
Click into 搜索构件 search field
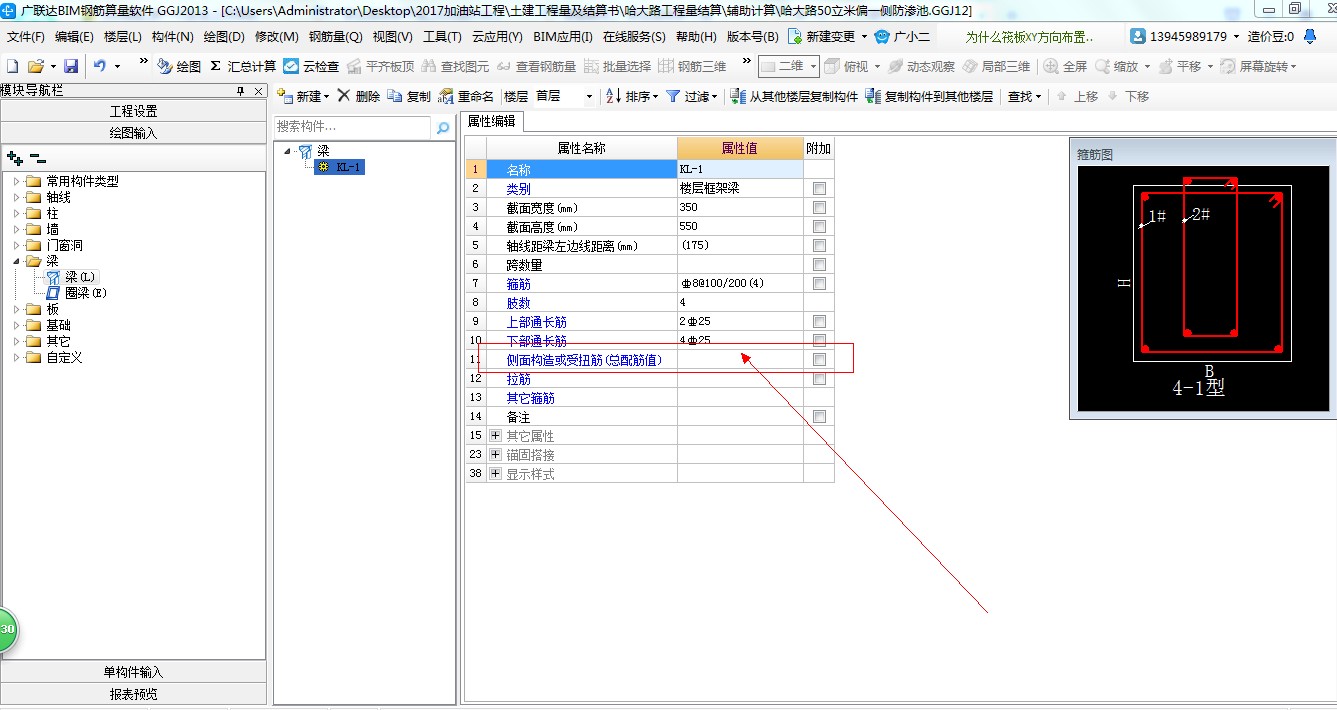pyautogui.click(x=352, y=127)
